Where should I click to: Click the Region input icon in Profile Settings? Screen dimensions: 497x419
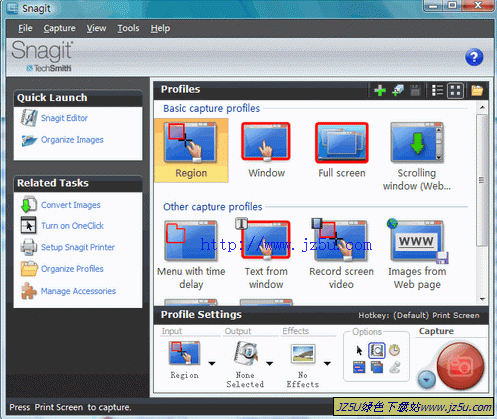pos(184,353)
